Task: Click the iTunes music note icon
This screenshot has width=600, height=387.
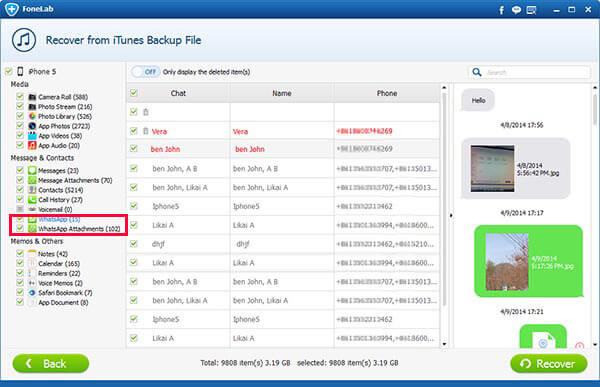Action: click(x=24, y=40)
